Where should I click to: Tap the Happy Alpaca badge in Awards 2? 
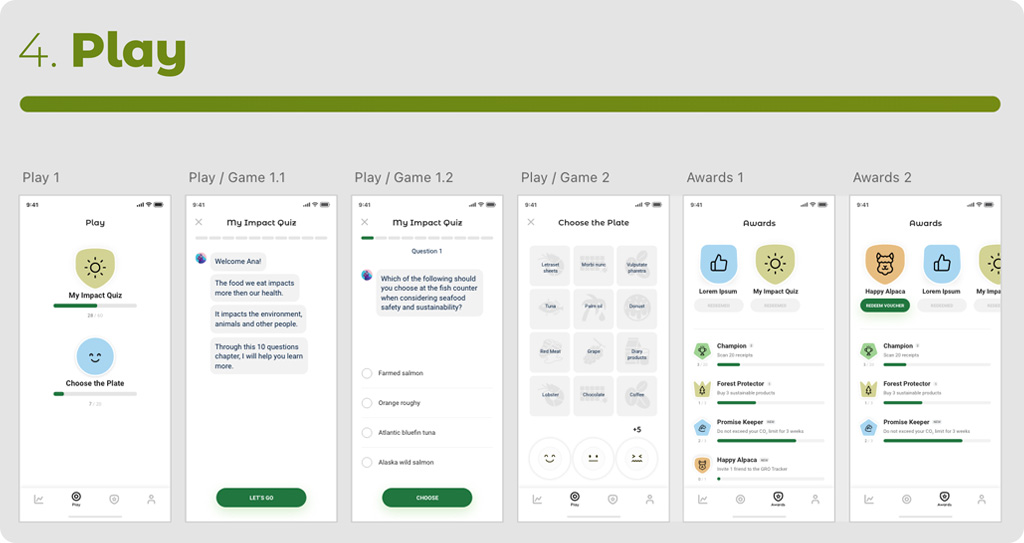[x=884, y=264]
